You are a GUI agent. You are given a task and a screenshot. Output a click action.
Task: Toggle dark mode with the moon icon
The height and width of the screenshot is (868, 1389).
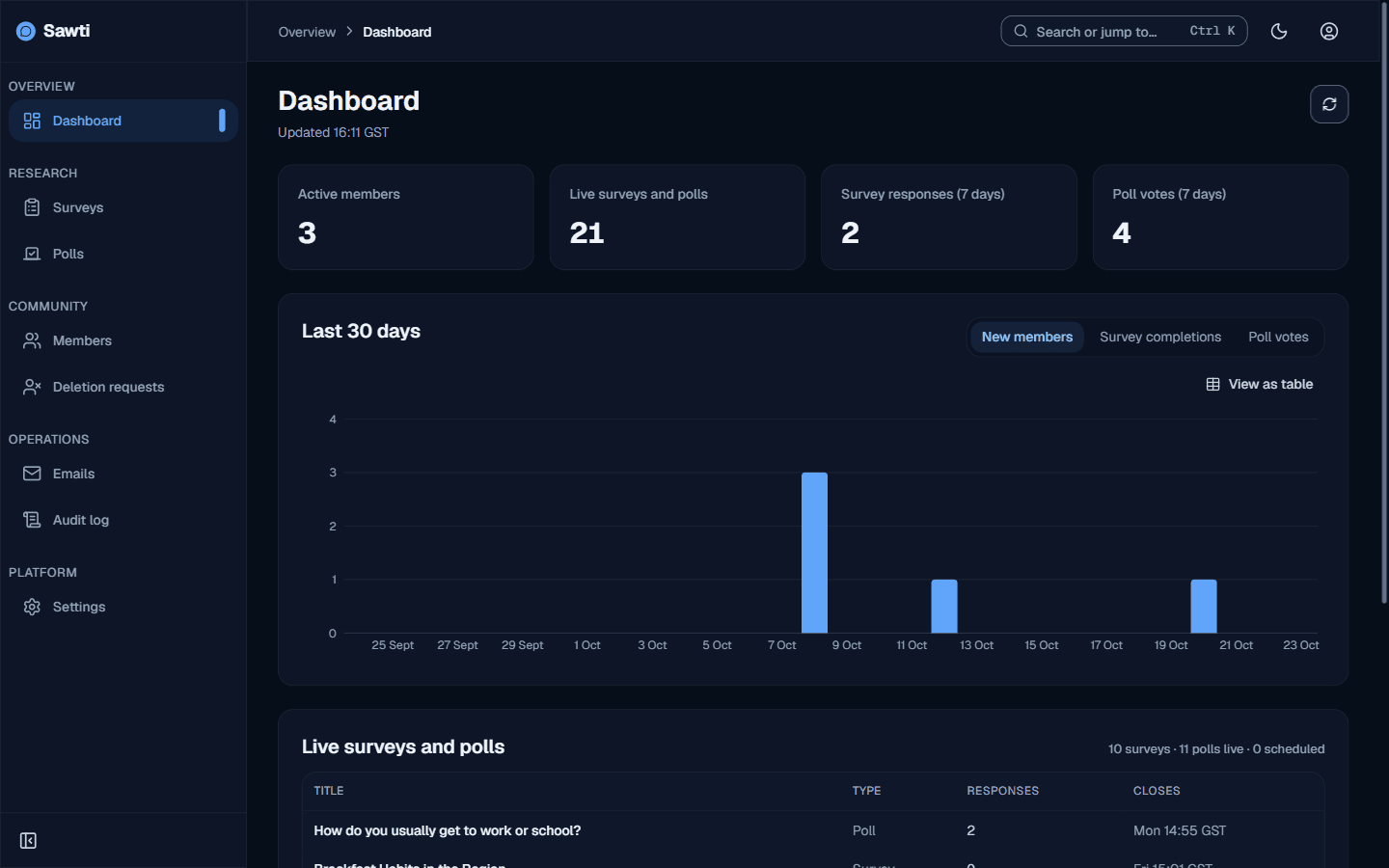(x=1279, y=31)
